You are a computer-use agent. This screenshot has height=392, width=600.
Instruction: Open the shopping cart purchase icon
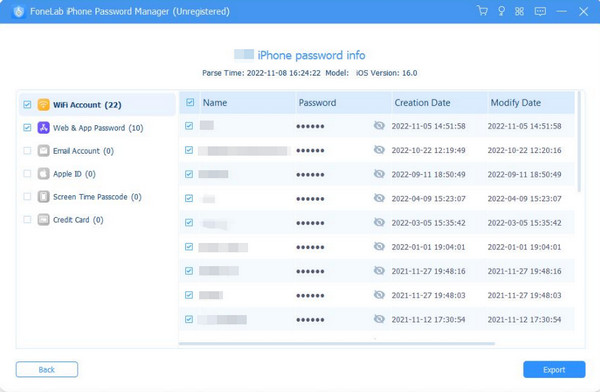point(483,11)
